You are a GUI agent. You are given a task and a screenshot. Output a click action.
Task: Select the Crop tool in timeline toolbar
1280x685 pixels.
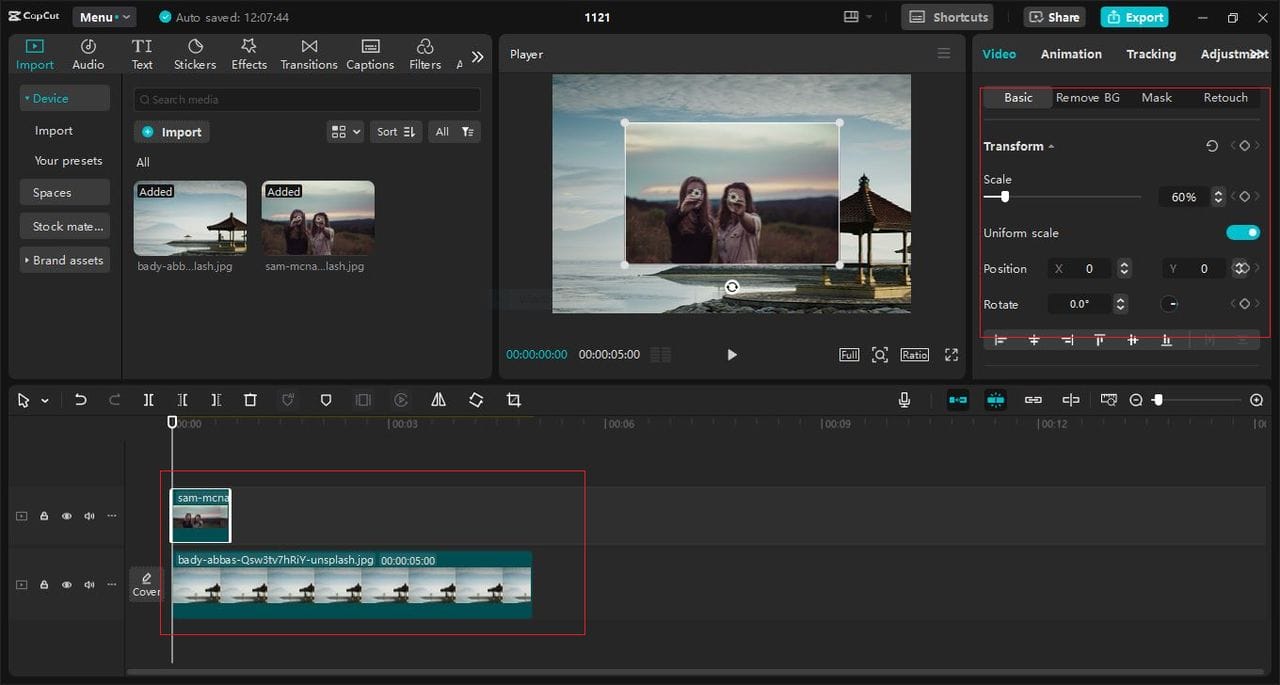coord(513,400)
